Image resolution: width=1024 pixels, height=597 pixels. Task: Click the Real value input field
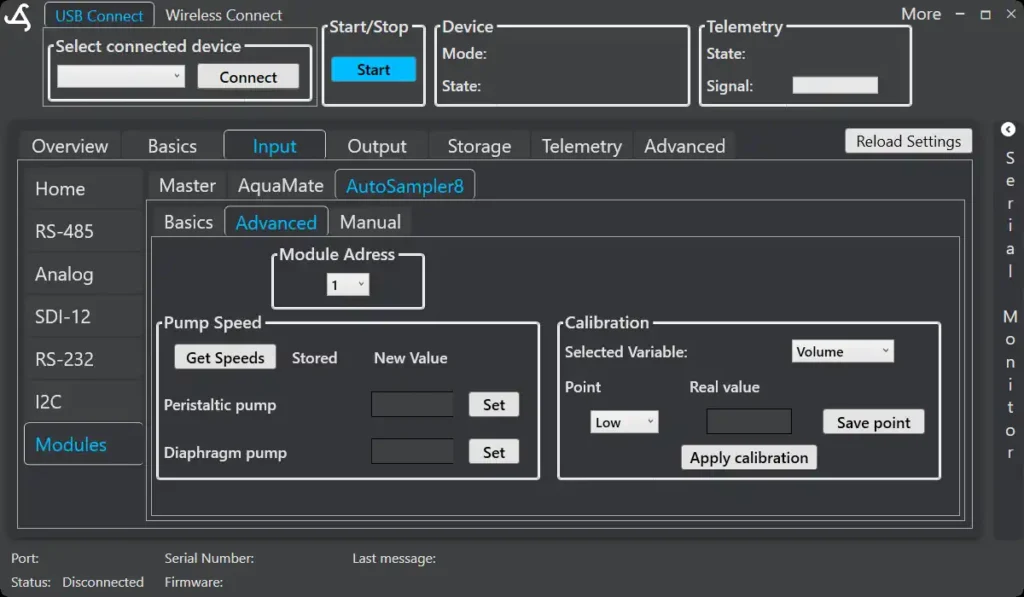coord(749,421)
